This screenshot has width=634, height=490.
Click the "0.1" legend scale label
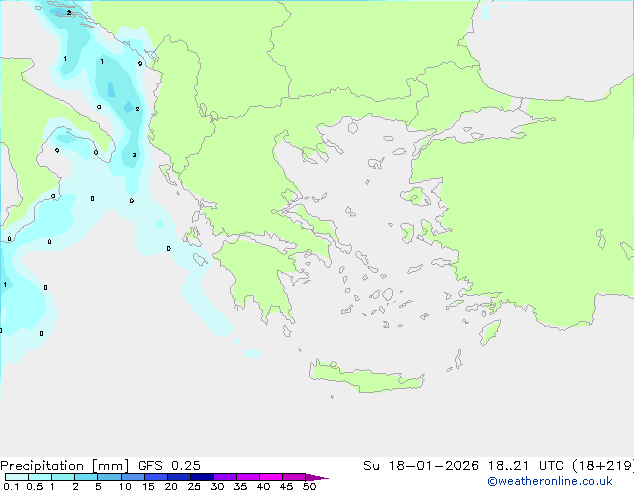point(11,486)
